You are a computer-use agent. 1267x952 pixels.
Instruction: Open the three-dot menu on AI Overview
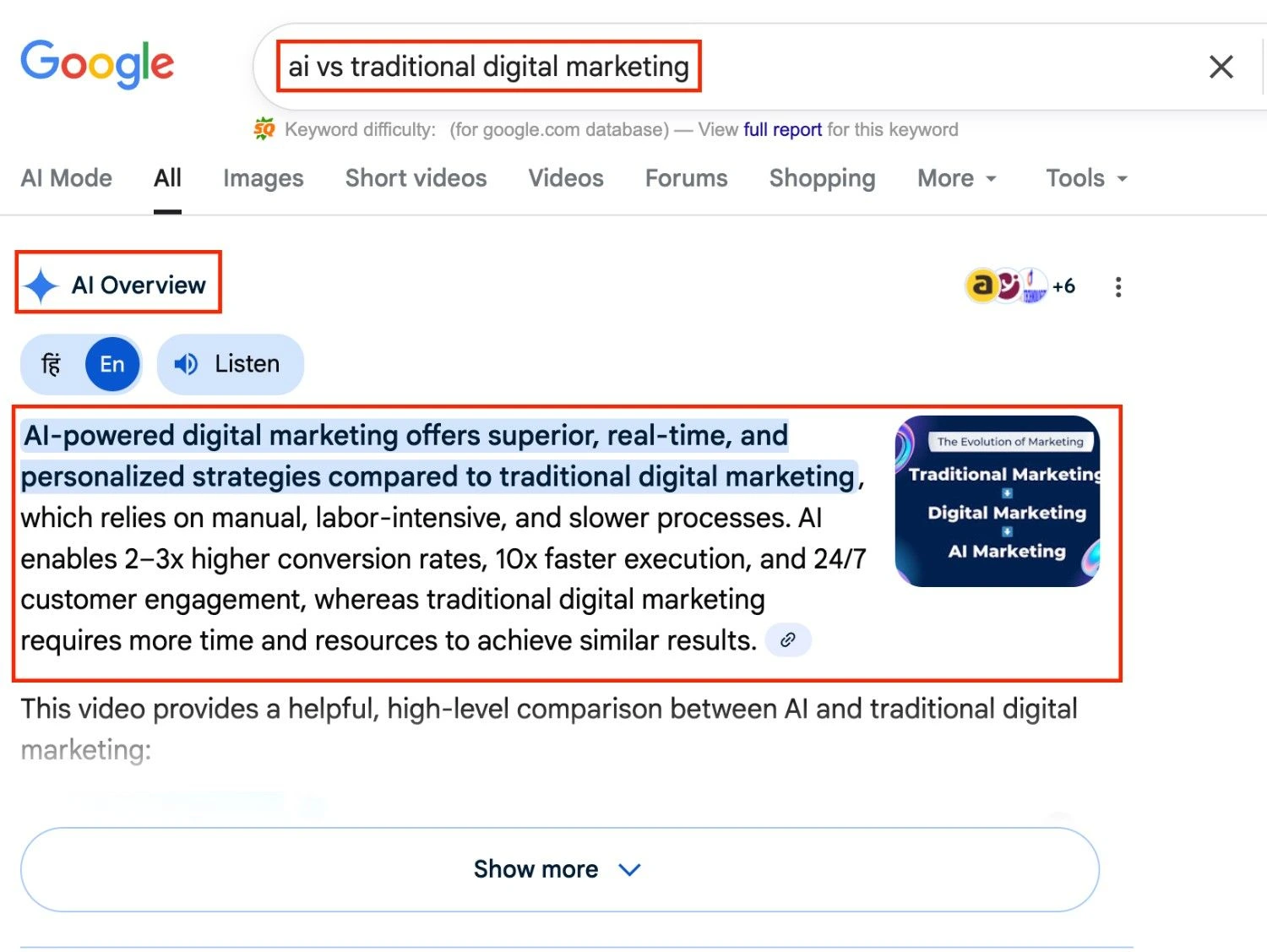[1117, 287]
